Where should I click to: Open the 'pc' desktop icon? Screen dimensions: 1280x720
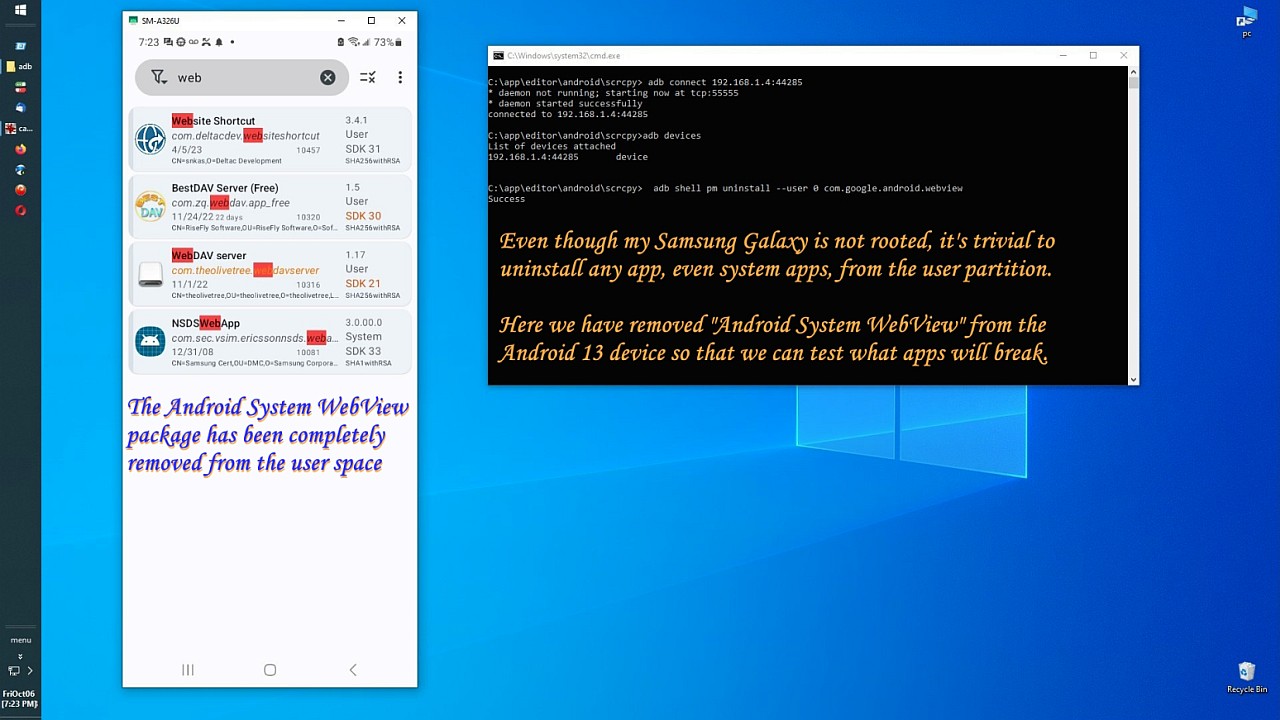[x=1246, y=22]
